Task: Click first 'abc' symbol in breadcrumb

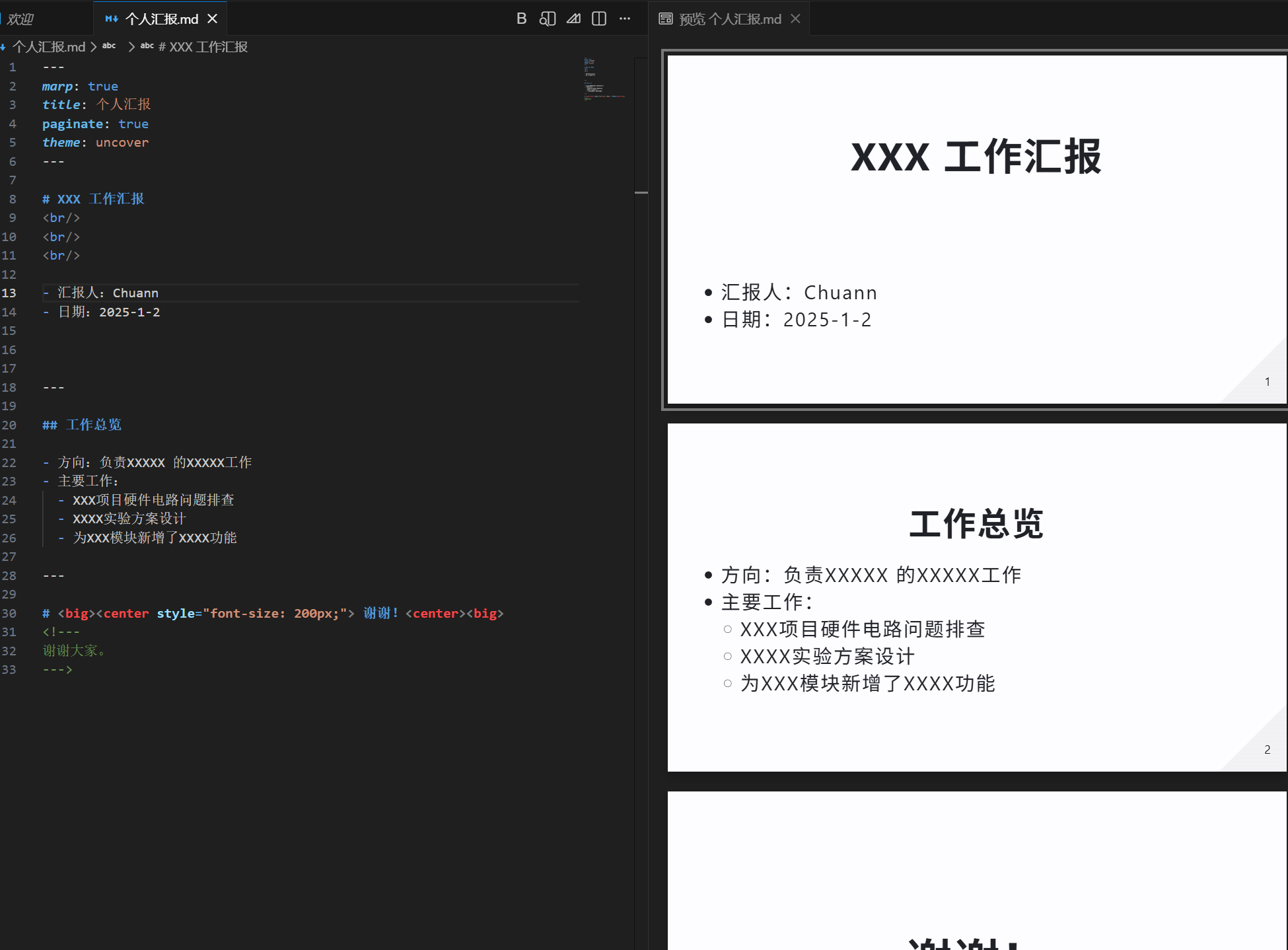Action: click(109, 46)
